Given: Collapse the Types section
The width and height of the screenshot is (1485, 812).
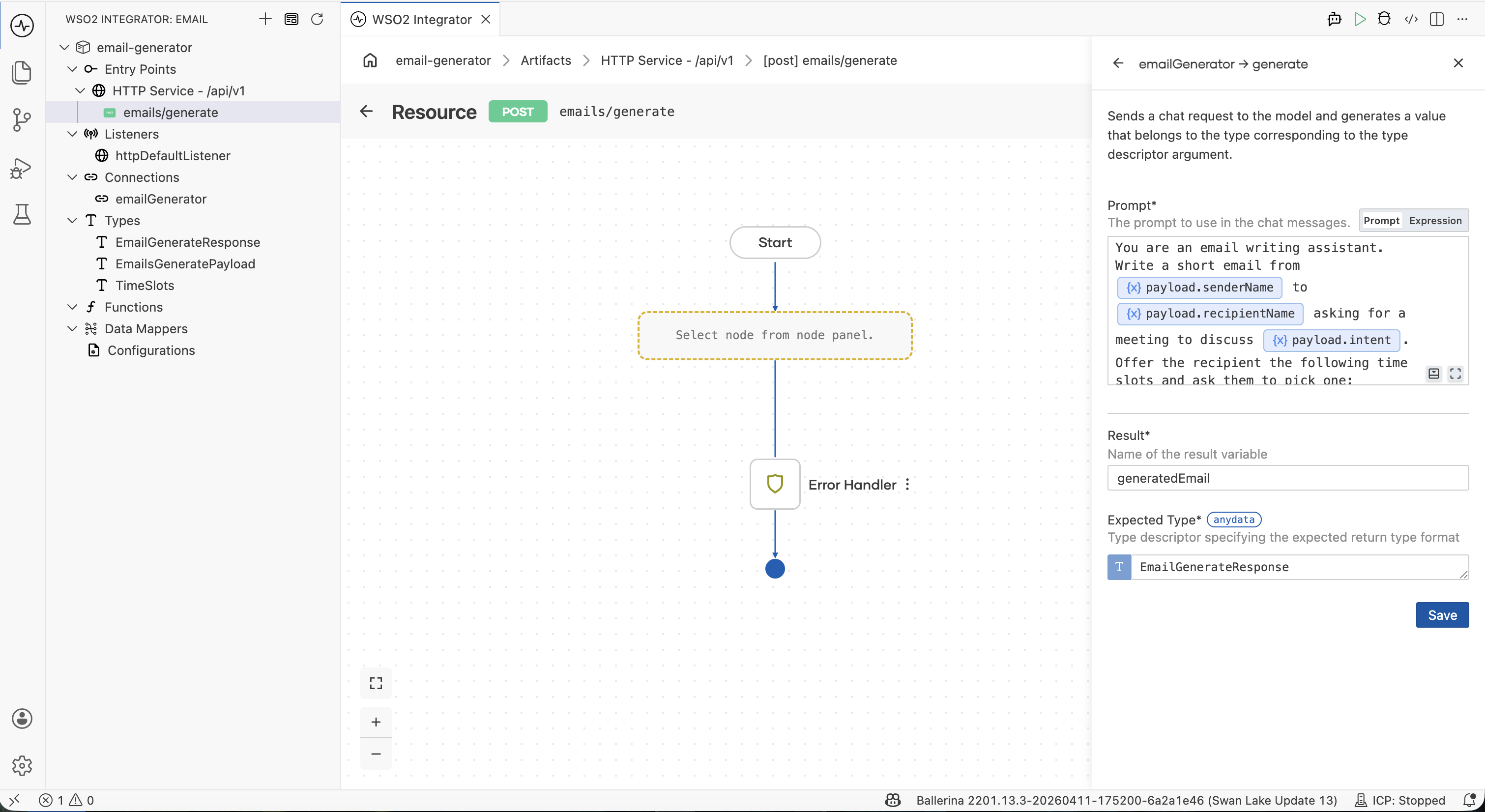Looking at the screenshot, I should pos(72,221).
